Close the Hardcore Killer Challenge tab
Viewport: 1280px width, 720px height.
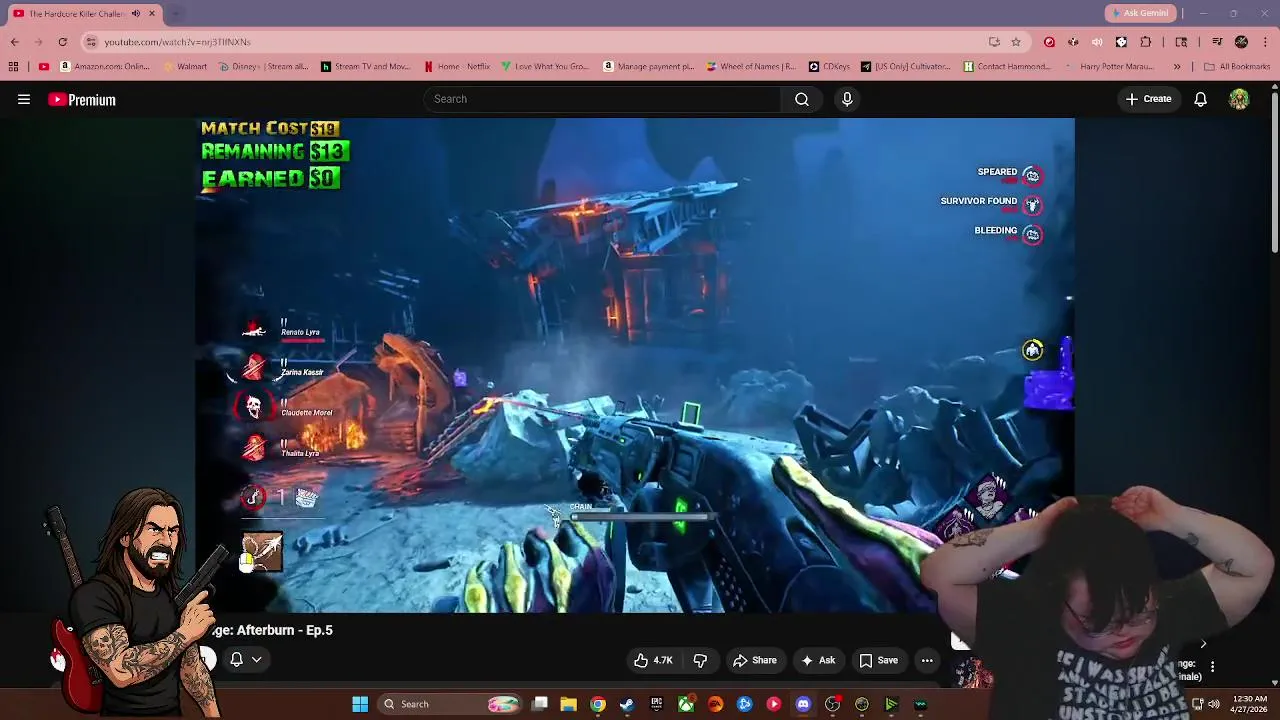(x=152, y=13)
